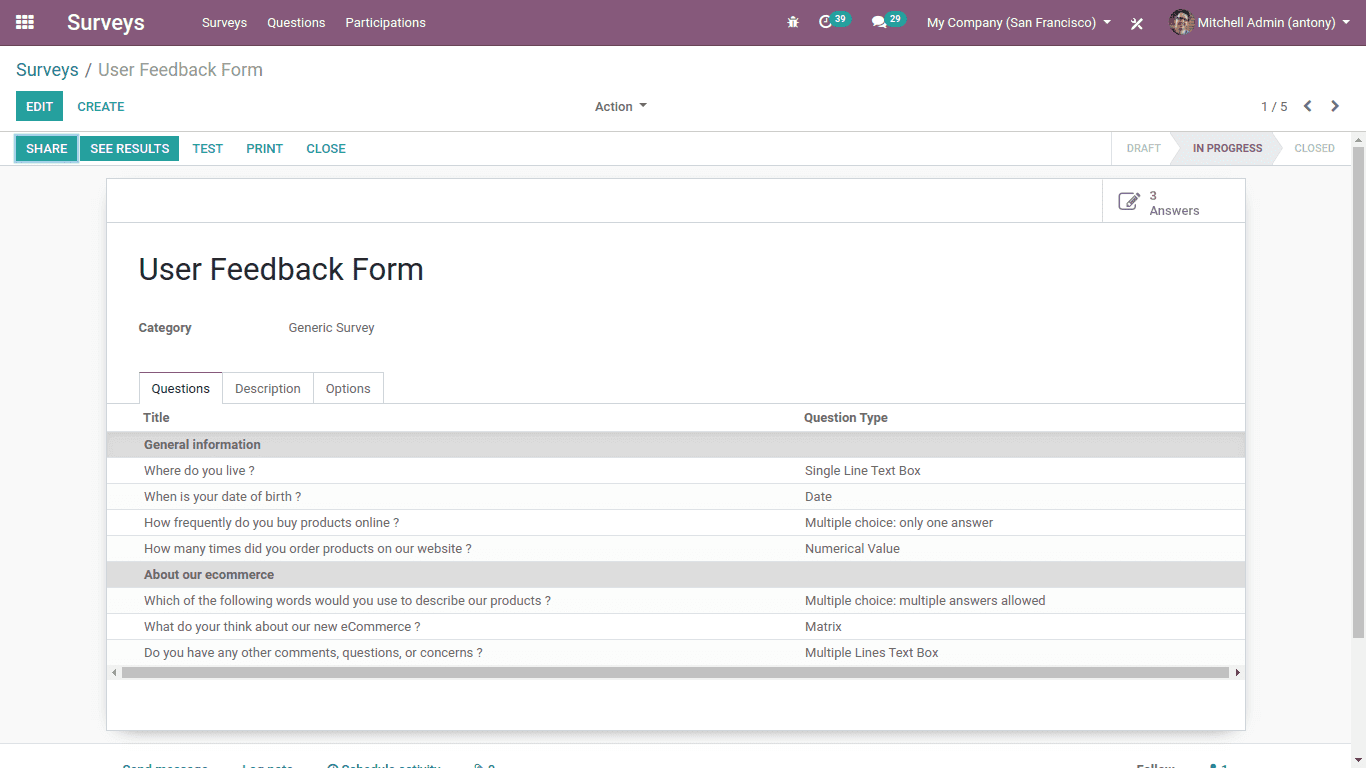Switch to the Options tab
This screenshot has width=1366, height=768.
[x=348, y=388]
